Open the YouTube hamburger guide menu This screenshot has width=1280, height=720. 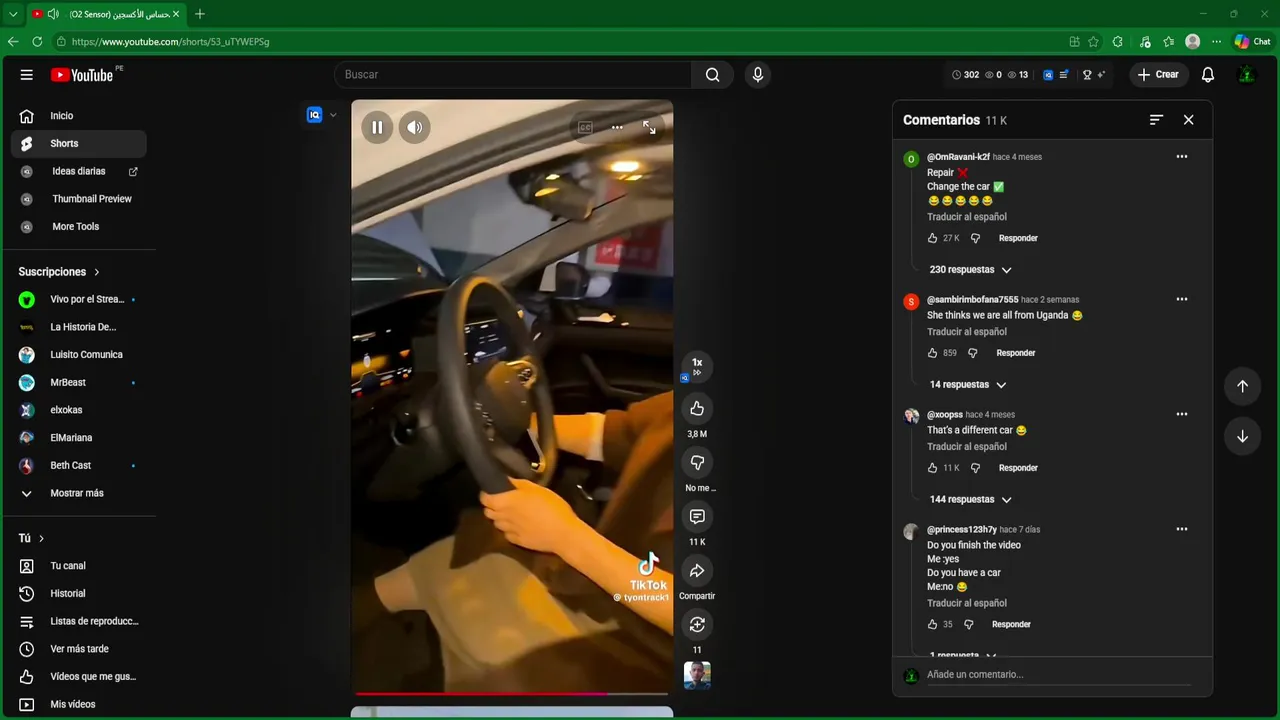(27, 75)
